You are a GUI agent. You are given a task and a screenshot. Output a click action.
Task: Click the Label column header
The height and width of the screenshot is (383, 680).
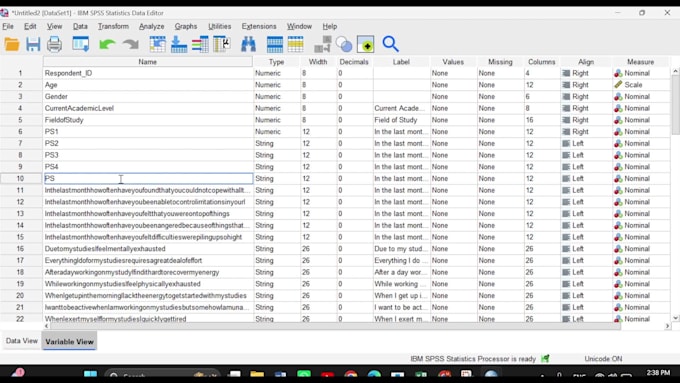[x=401, y=62]
